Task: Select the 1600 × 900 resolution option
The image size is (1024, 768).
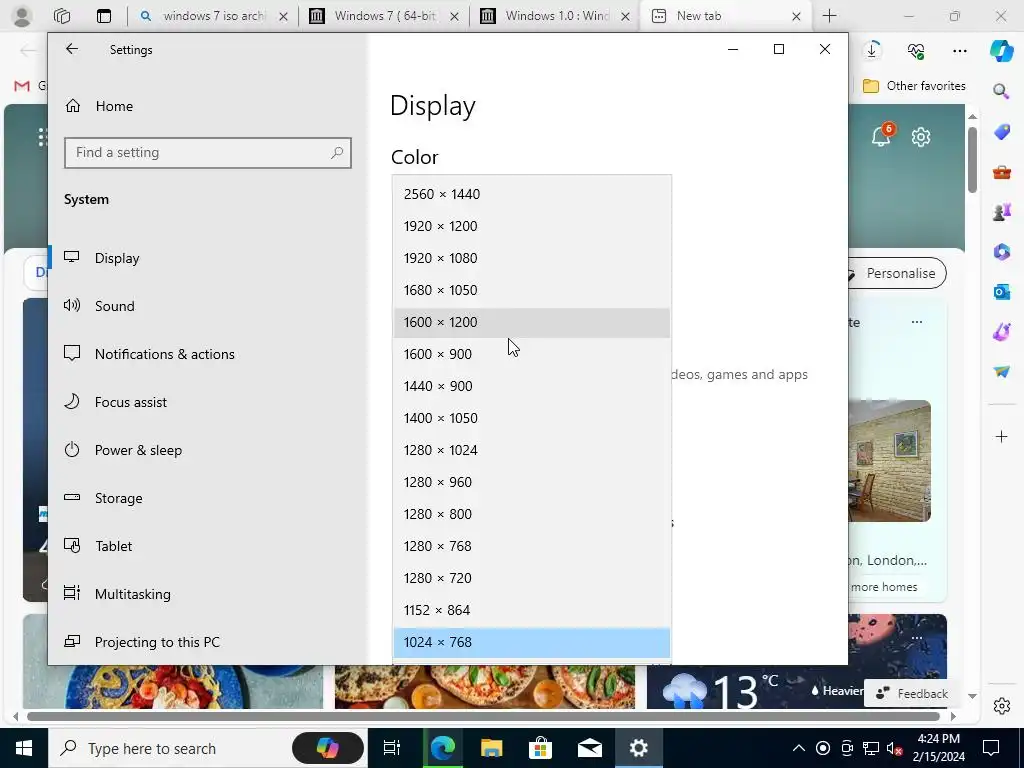Action: (x=532, y=354)
